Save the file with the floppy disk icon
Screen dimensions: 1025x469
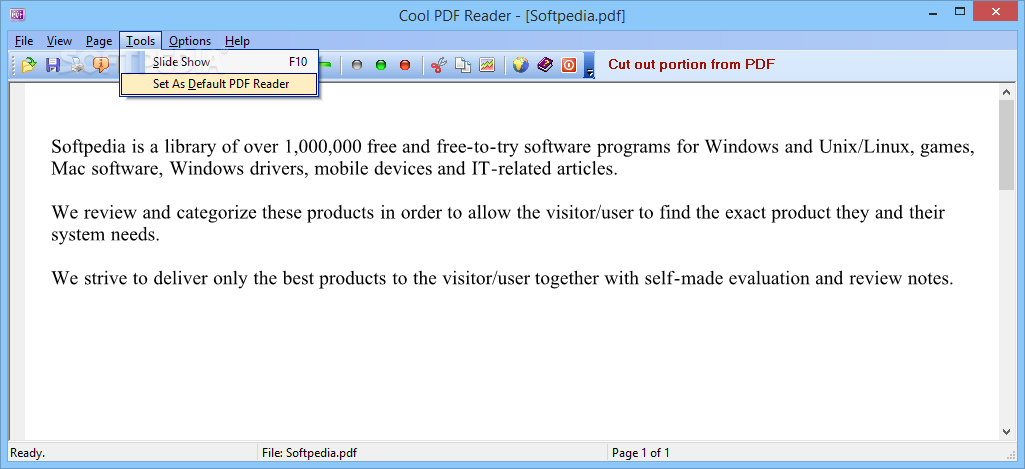click(53, 65)
